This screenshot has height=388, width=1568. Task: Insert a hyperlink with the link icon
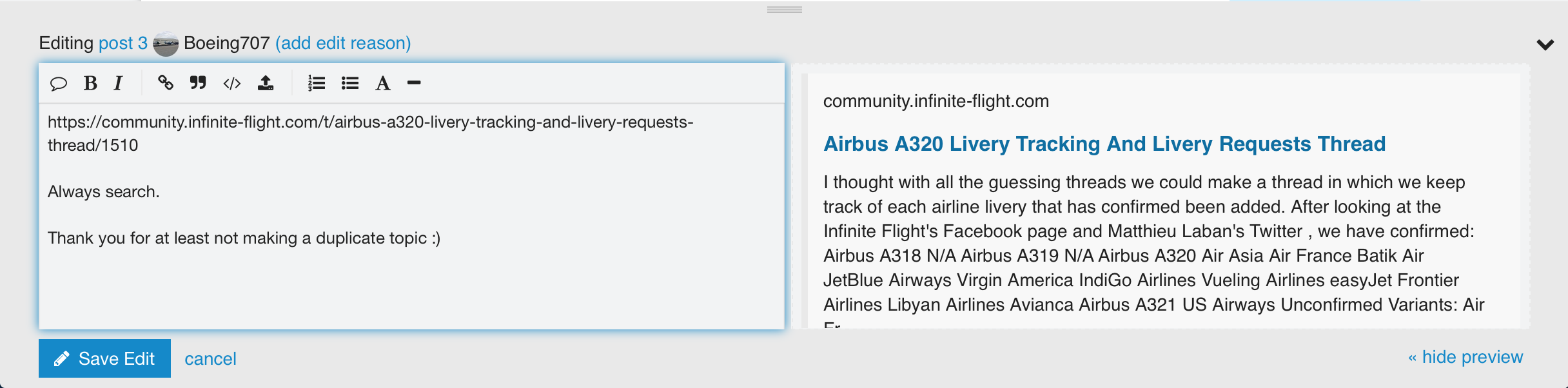(166, 83)
